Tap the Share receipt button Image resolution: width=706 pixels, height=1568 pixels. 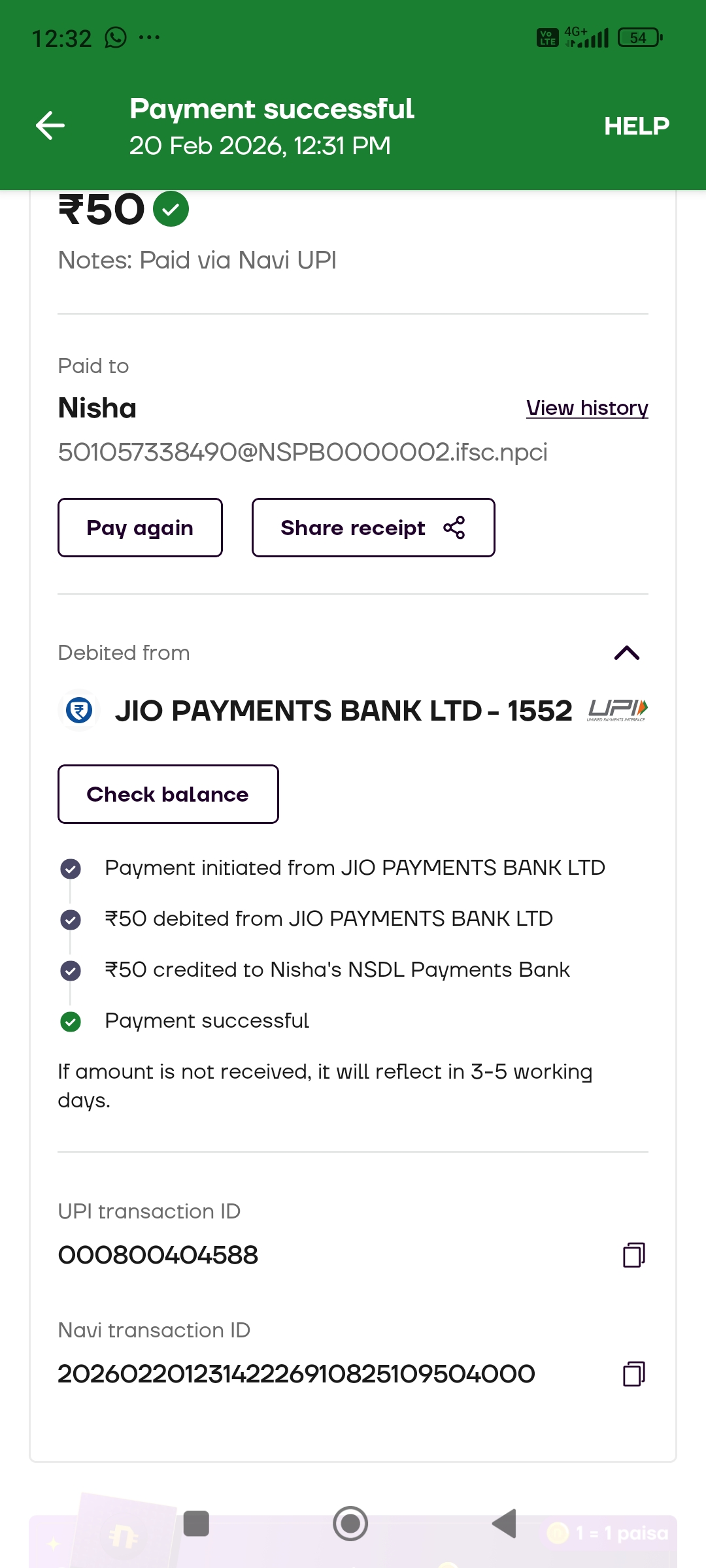coord(373,528)
